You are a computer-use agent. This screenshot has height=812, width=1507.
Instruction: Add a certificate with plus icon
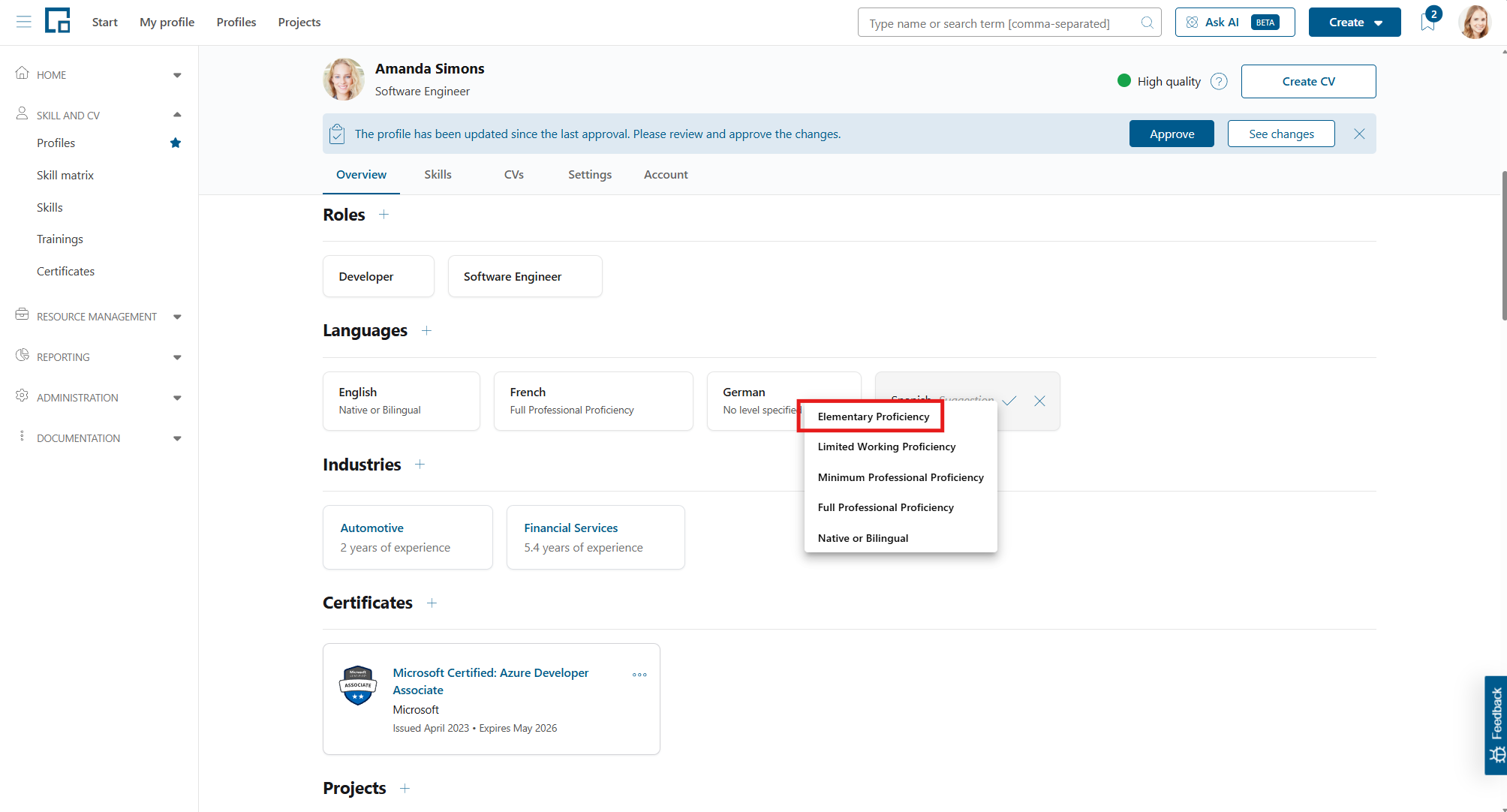coord(432,603)
